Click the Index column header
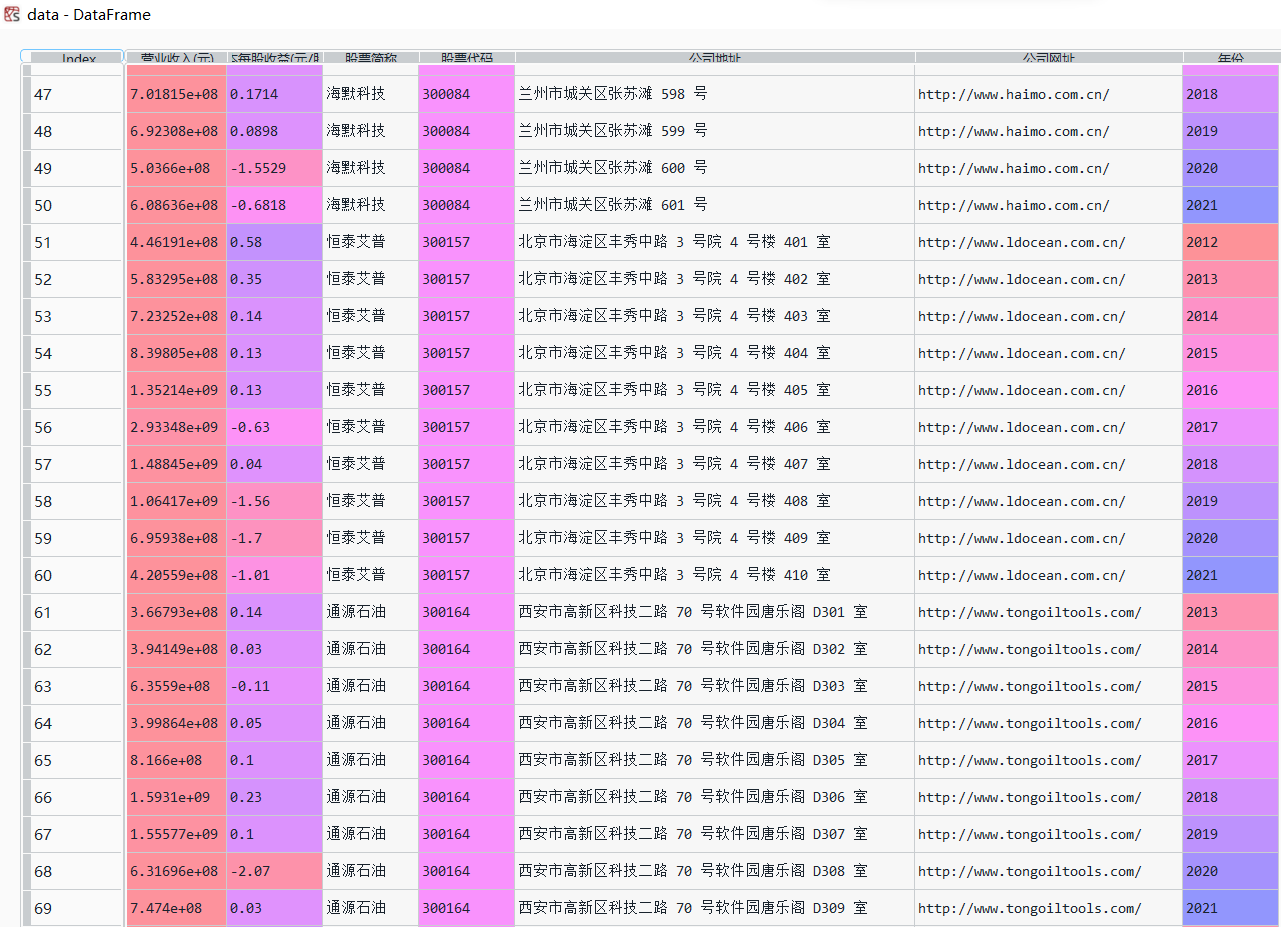Viewport: 1281px width, 927px height. click(x=78, y=58)
